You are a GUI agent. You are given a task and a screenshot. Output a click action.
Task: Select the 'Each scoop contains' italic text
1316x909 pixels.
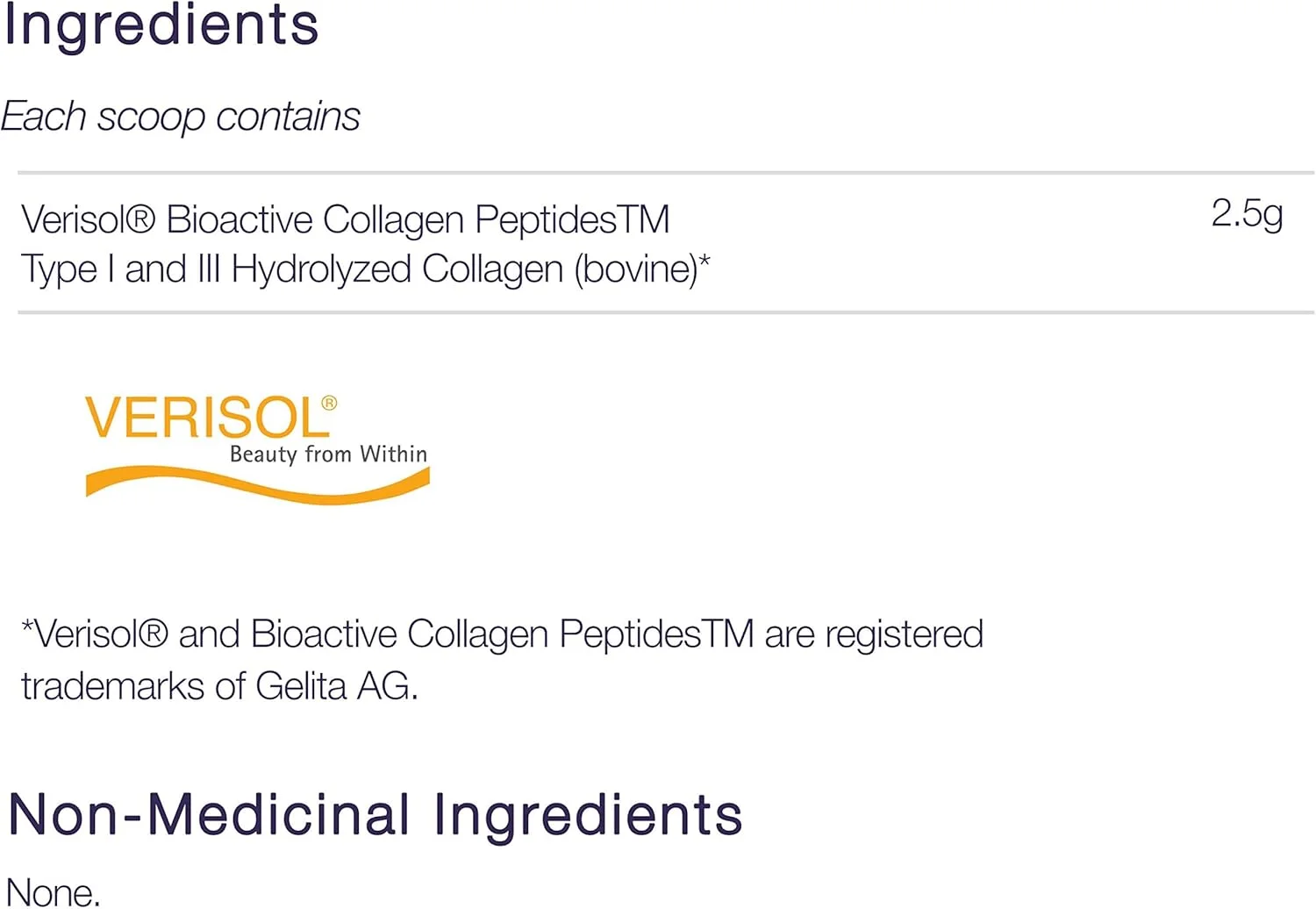(181, 117)
